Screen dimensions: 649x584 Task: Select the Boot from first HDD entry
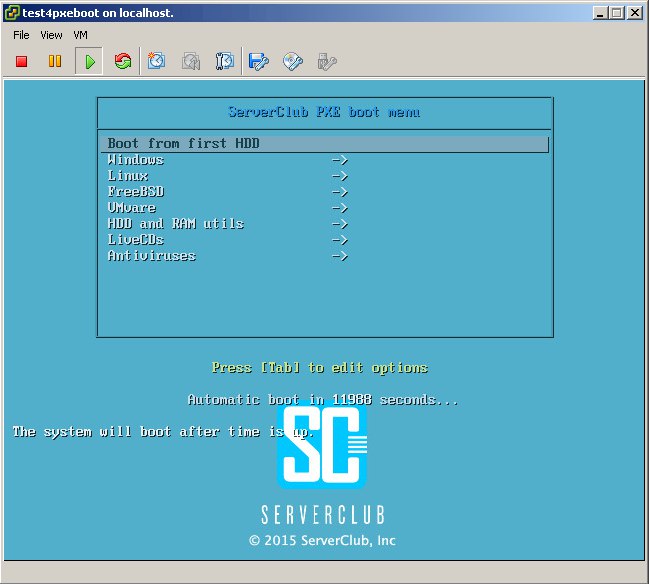point(324,144)
